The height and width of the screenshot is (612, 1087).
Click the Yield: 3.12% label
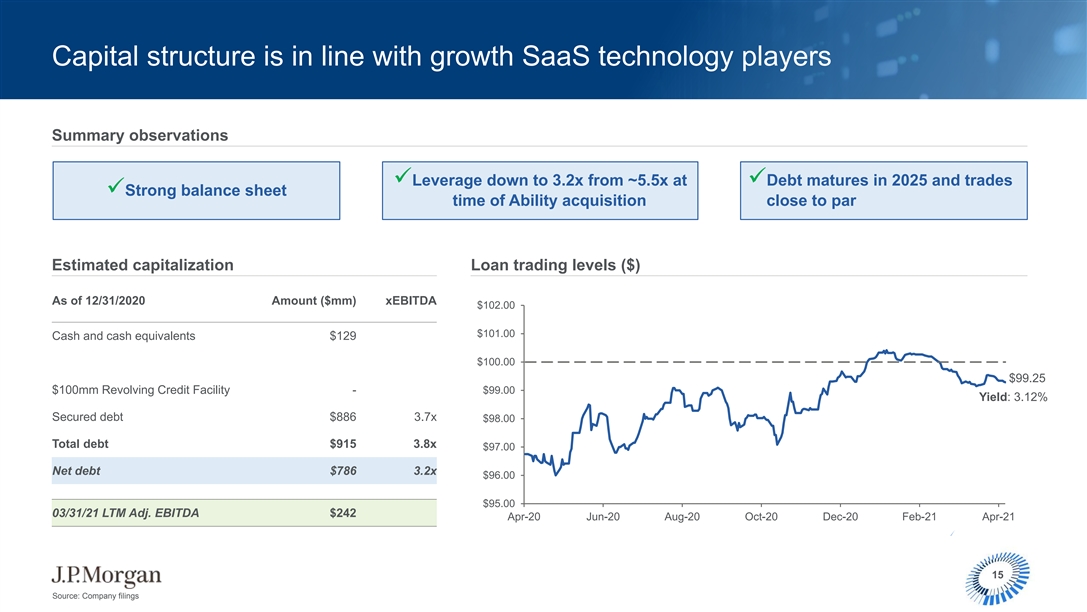[x=1014, y=397]
